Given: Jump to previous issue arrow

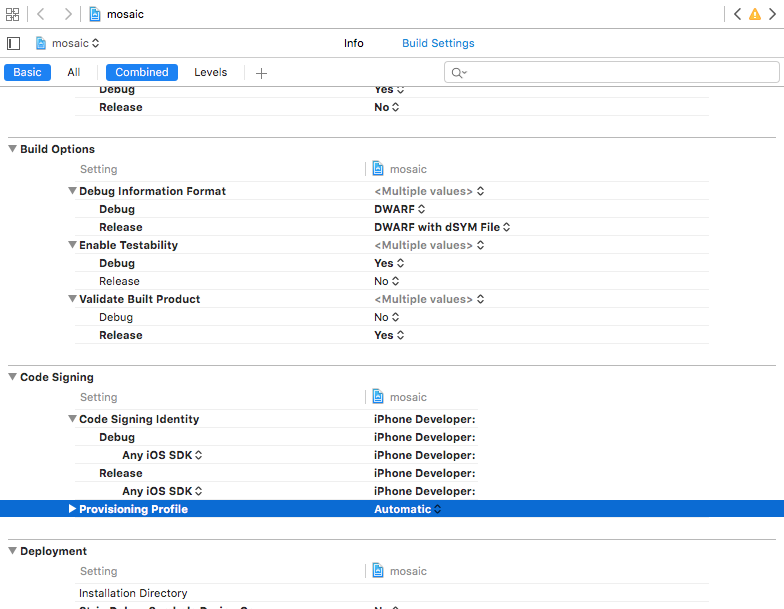Looking at the screenshot, I should [737, 14].
